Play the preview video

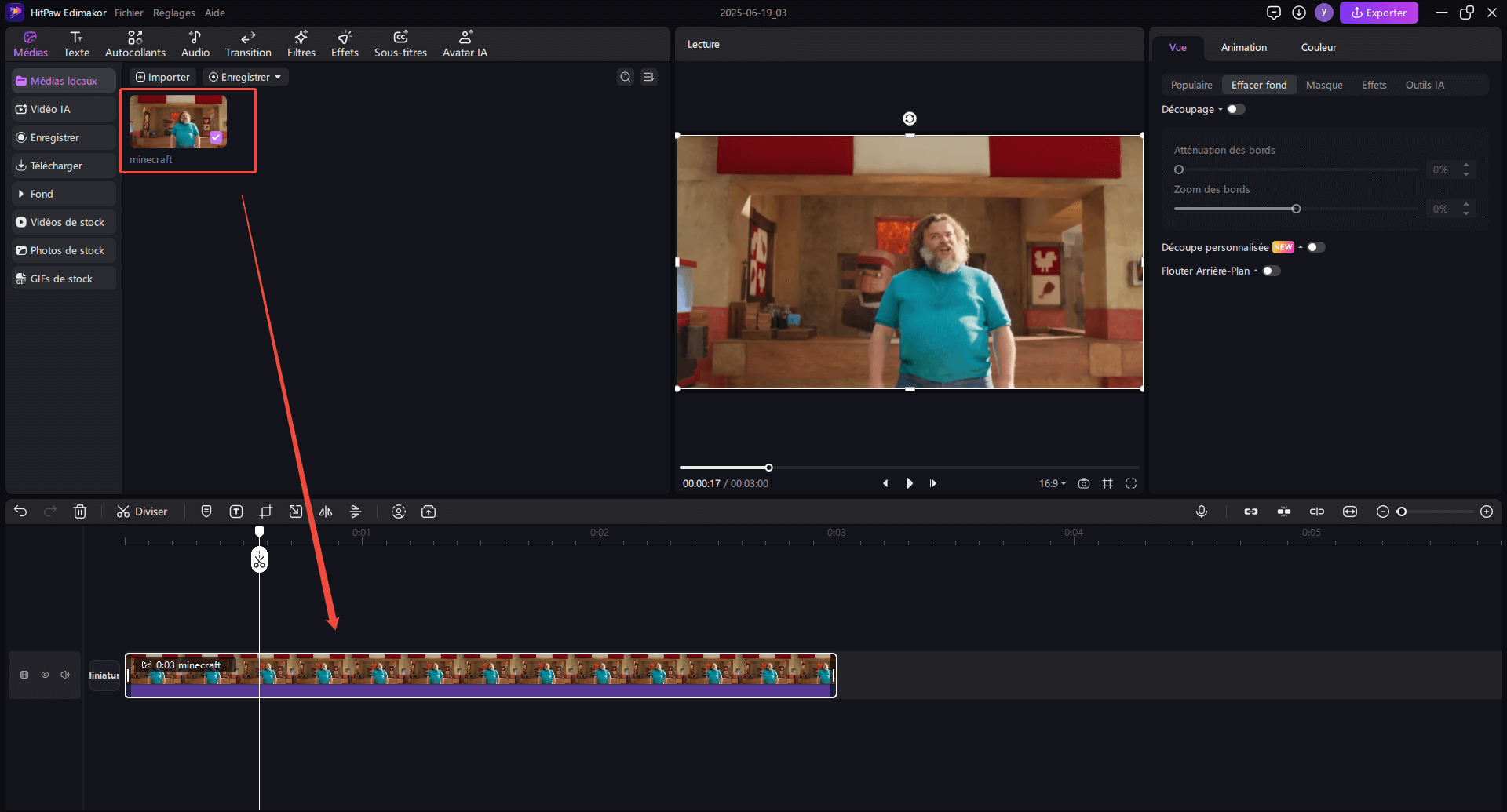coord(909,483)
